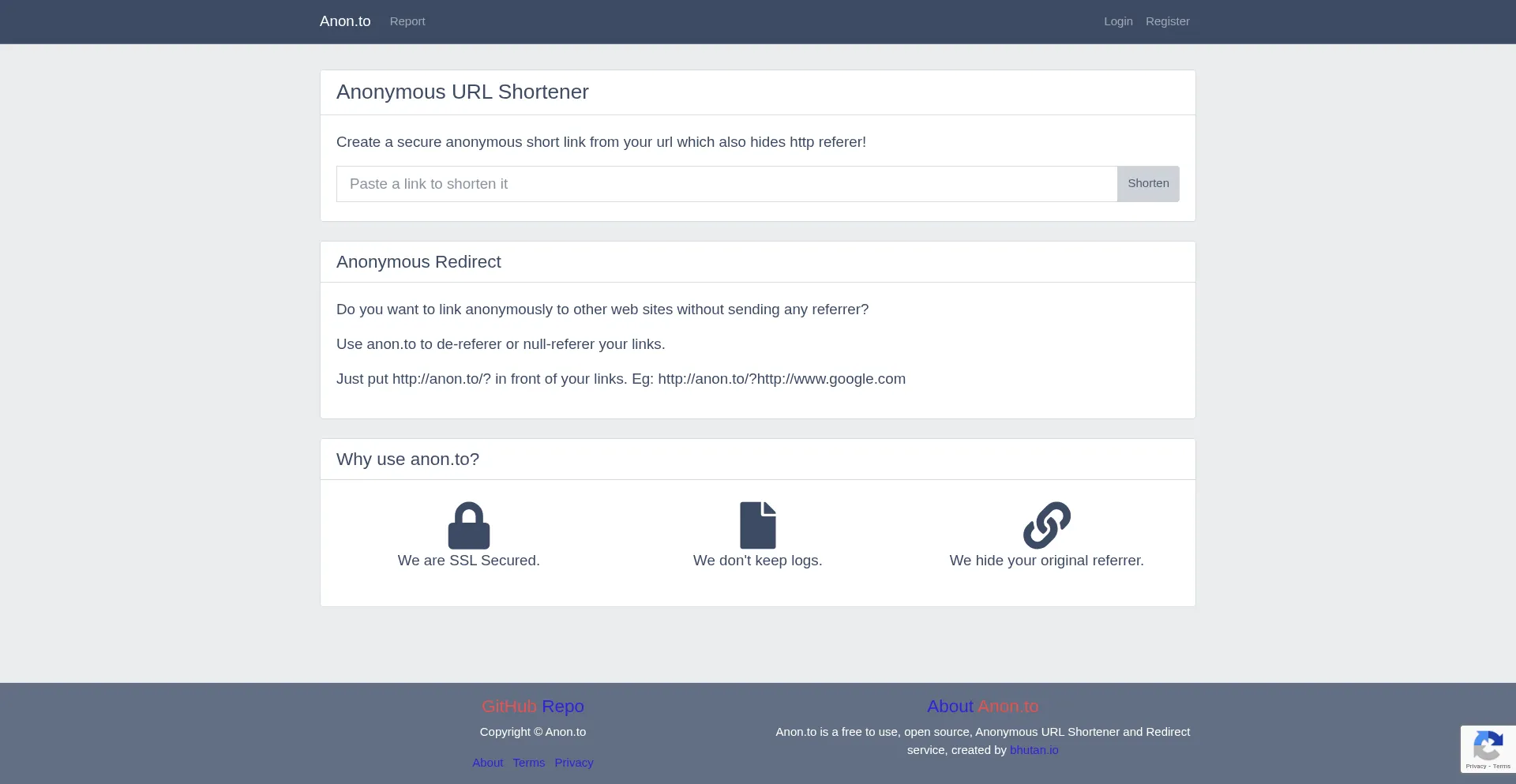Click the 'Anonymous URL Shortener' heading
The height and width of the screenshot is (784, 1516).
tap(463, 92)
